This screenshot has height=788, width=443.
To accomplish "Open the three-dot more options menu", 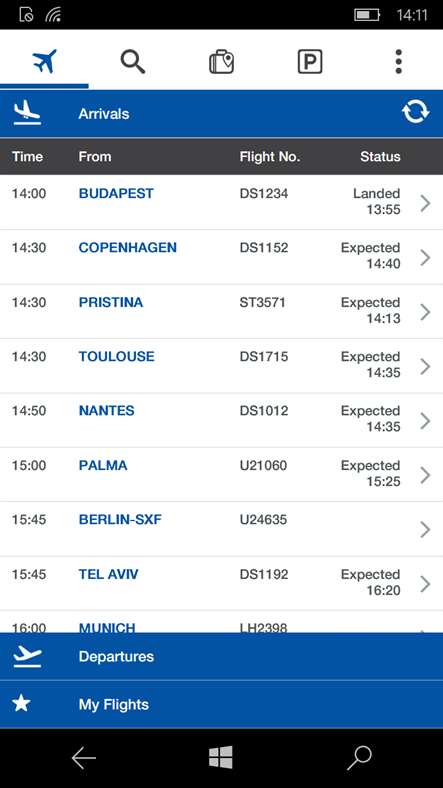I will pyautogui.click(x=398, y=61).
